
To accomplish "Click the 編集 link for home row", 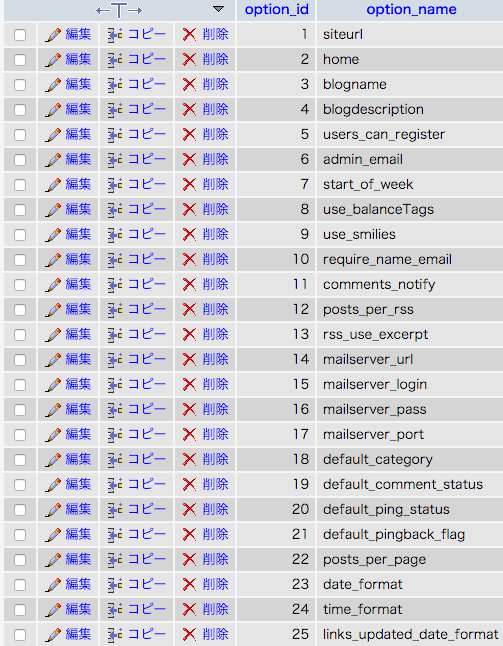I will click(x=78, y=59).
